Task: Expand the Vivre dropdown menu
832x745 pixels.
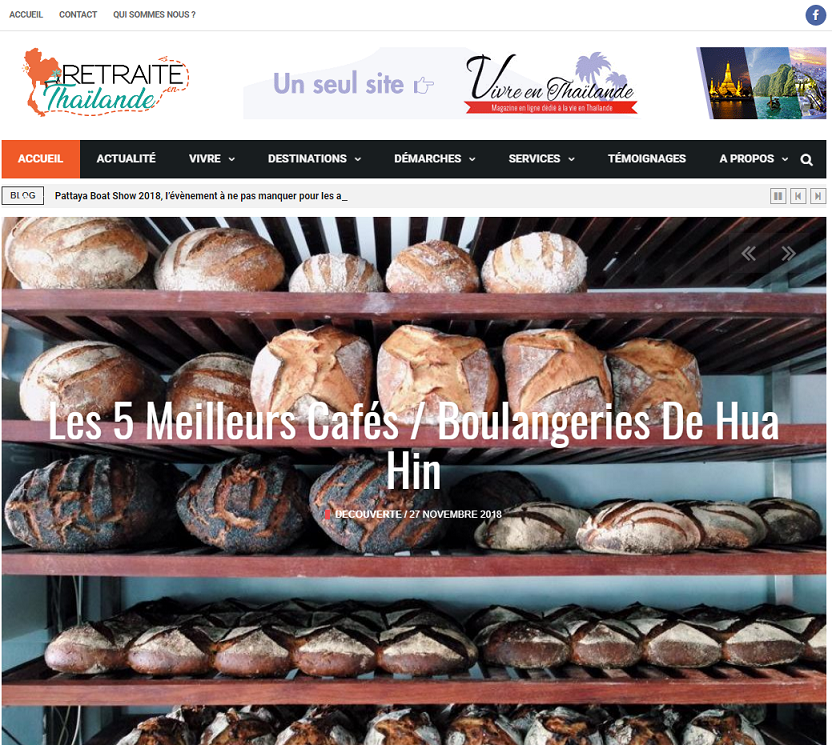Action: [212, 159]
